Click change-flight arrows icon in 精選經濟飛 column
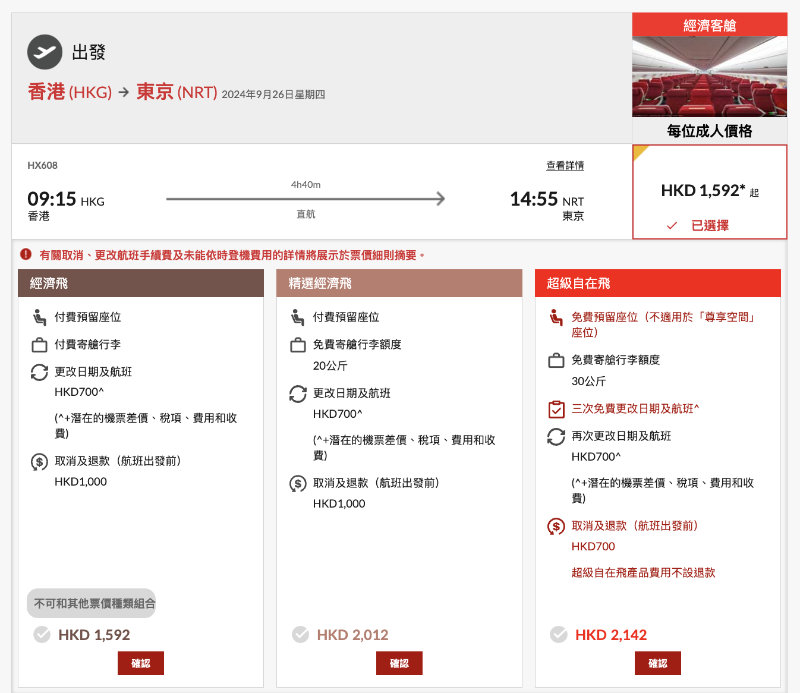Image resolution: width=800 pixels, height=693 pixels. point(297,394)
